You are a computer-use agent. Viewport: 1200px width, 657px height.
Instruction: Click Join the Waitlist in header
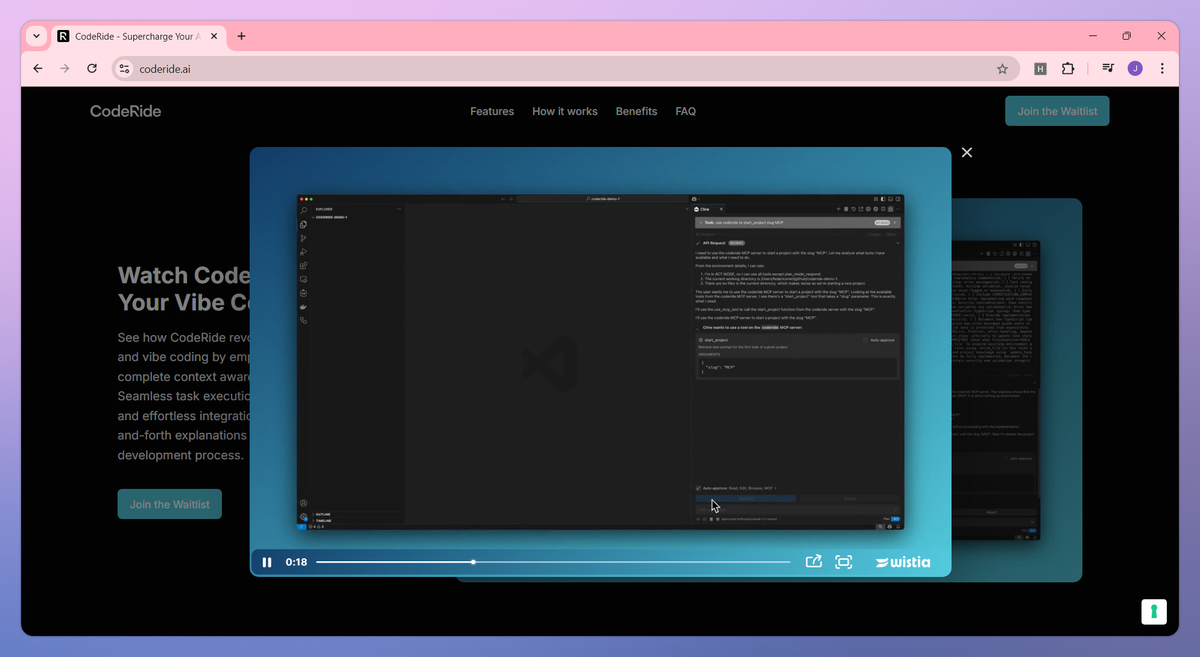click(x=1057, y=111)
